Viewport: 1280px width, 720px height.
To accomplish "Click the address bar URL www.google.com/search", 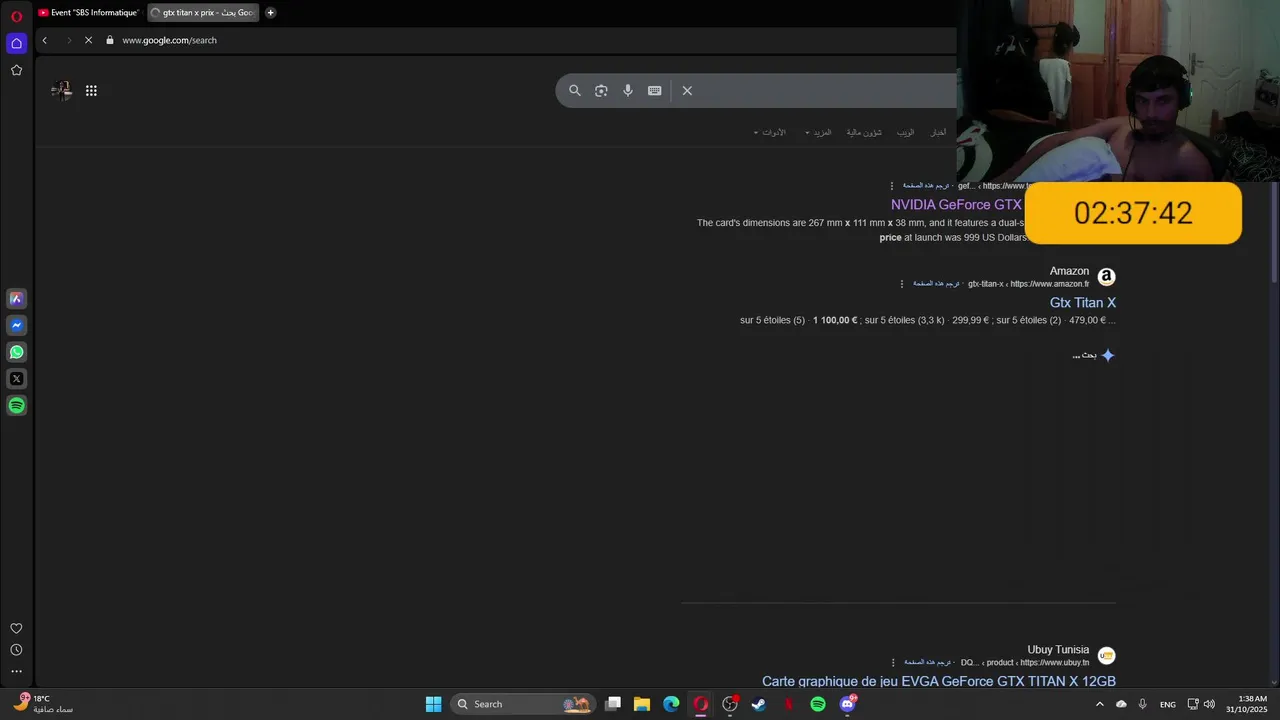I will [x=169, y=40].
